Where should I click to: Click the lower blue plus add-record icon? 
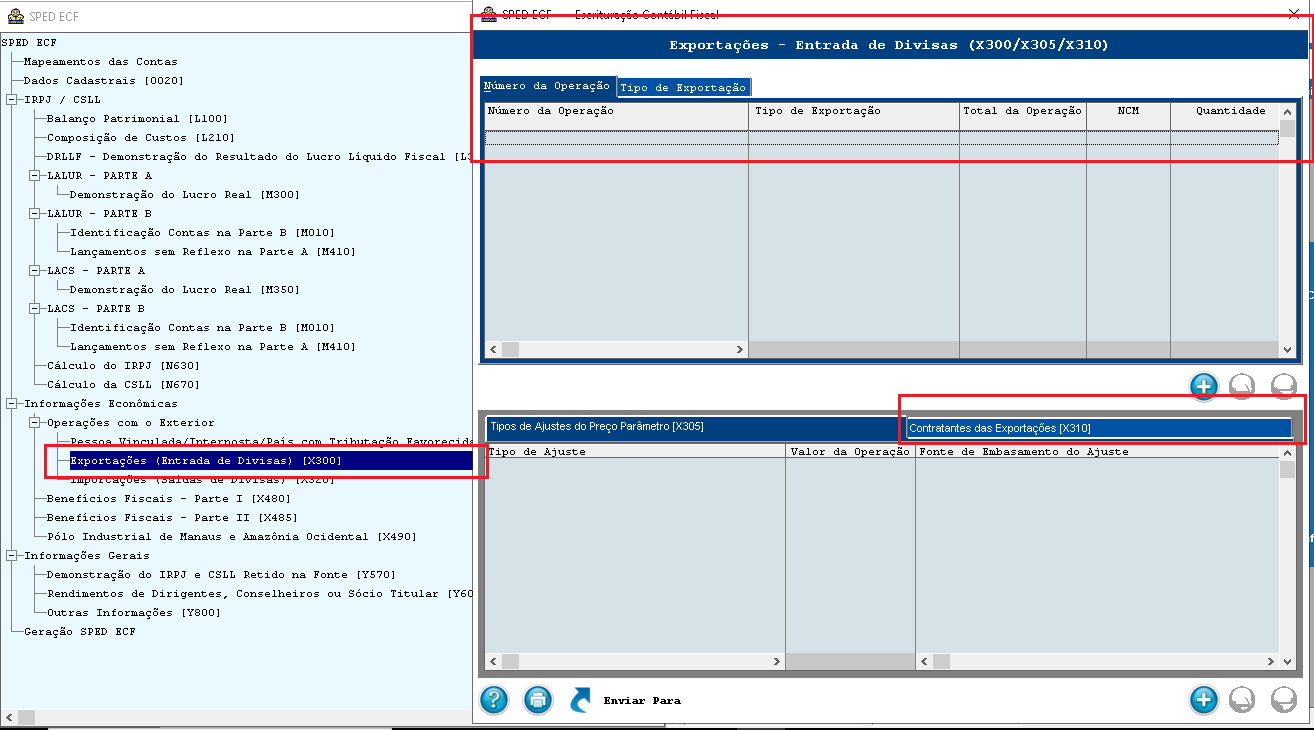pos(1204,700)
